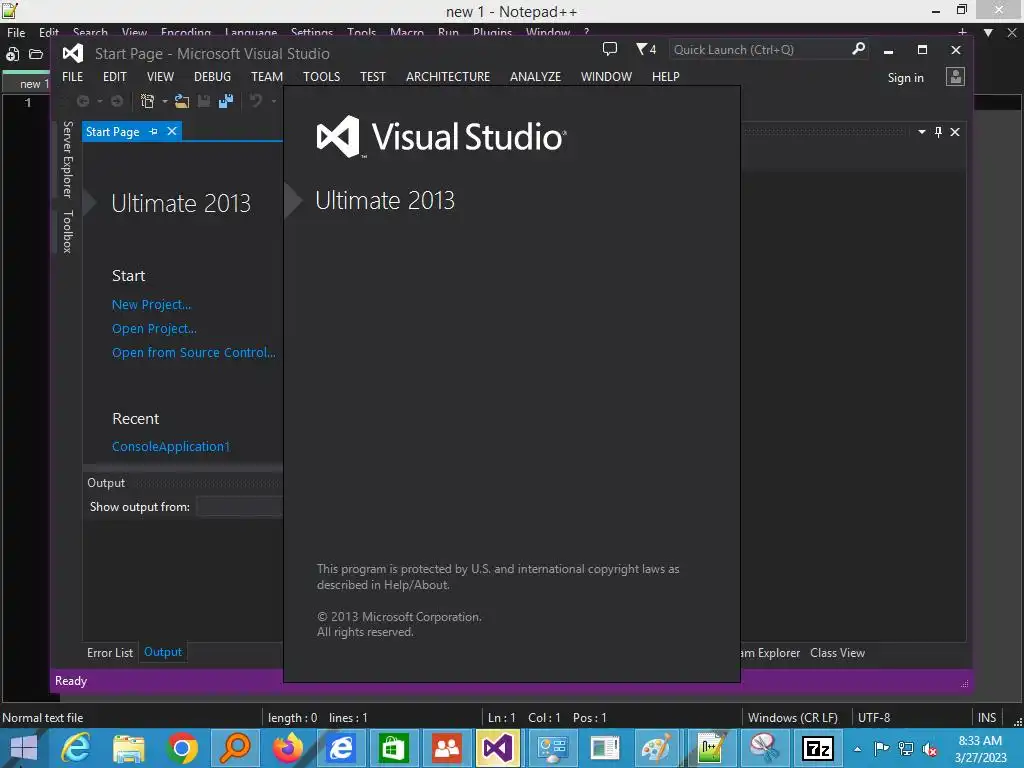Open the feedback speech bubble icon
Image resolution: width=1024 pixels, height=768 pixels.
(x=609, y=49)
